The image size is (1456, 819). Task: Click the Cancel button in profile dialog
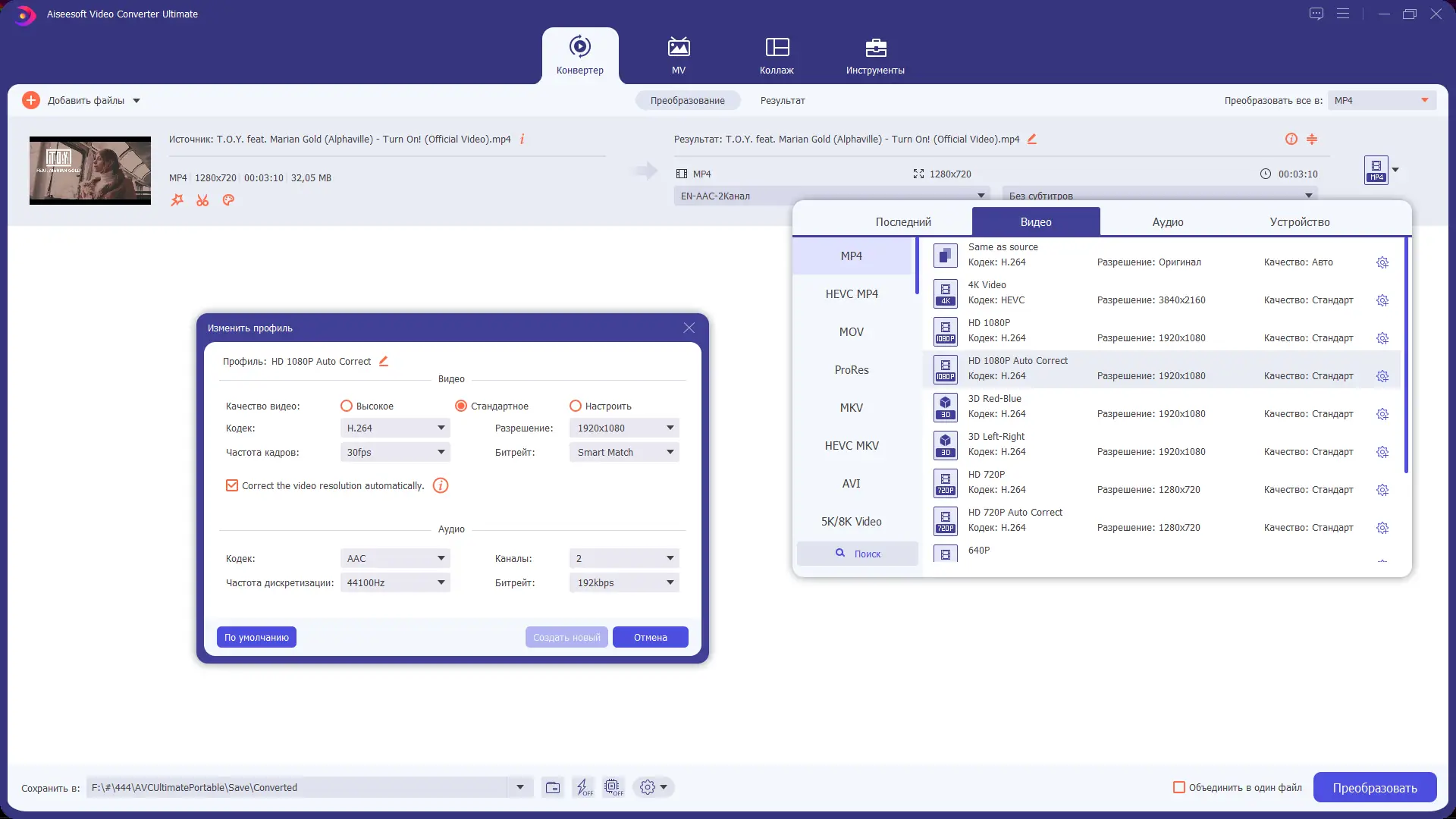pyautogui.click(x=650, y=637)
